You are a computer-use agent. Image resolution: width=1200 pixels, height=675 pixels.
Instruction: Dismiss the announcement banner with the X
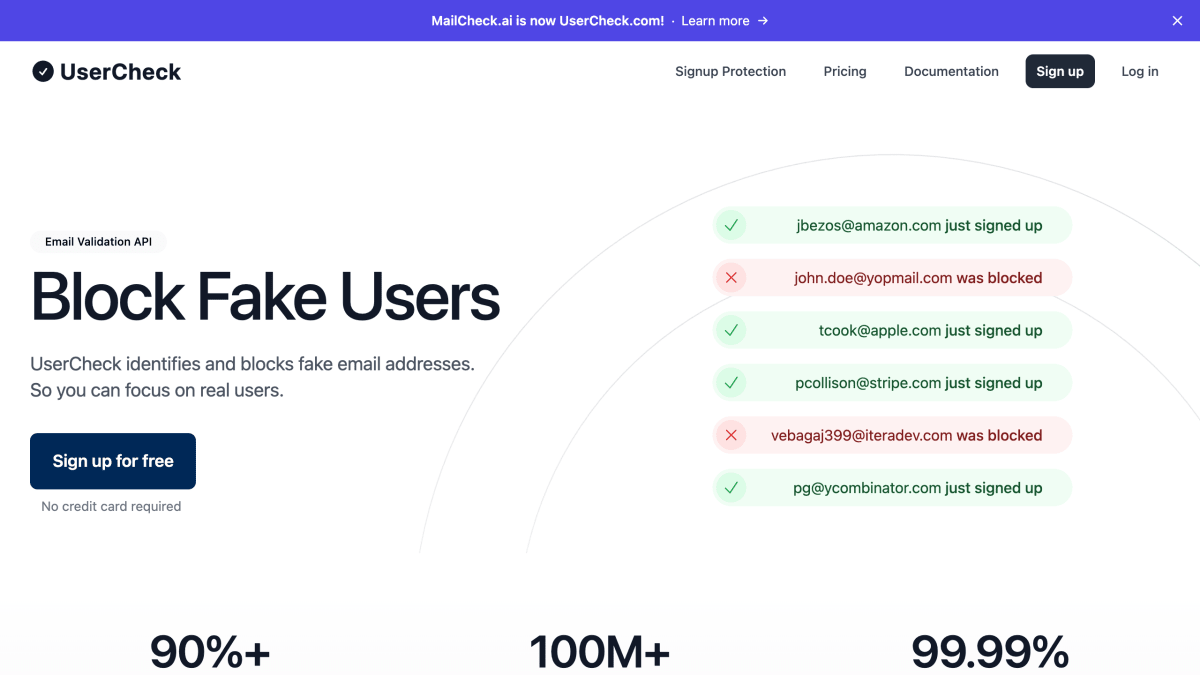[1177, 21]
